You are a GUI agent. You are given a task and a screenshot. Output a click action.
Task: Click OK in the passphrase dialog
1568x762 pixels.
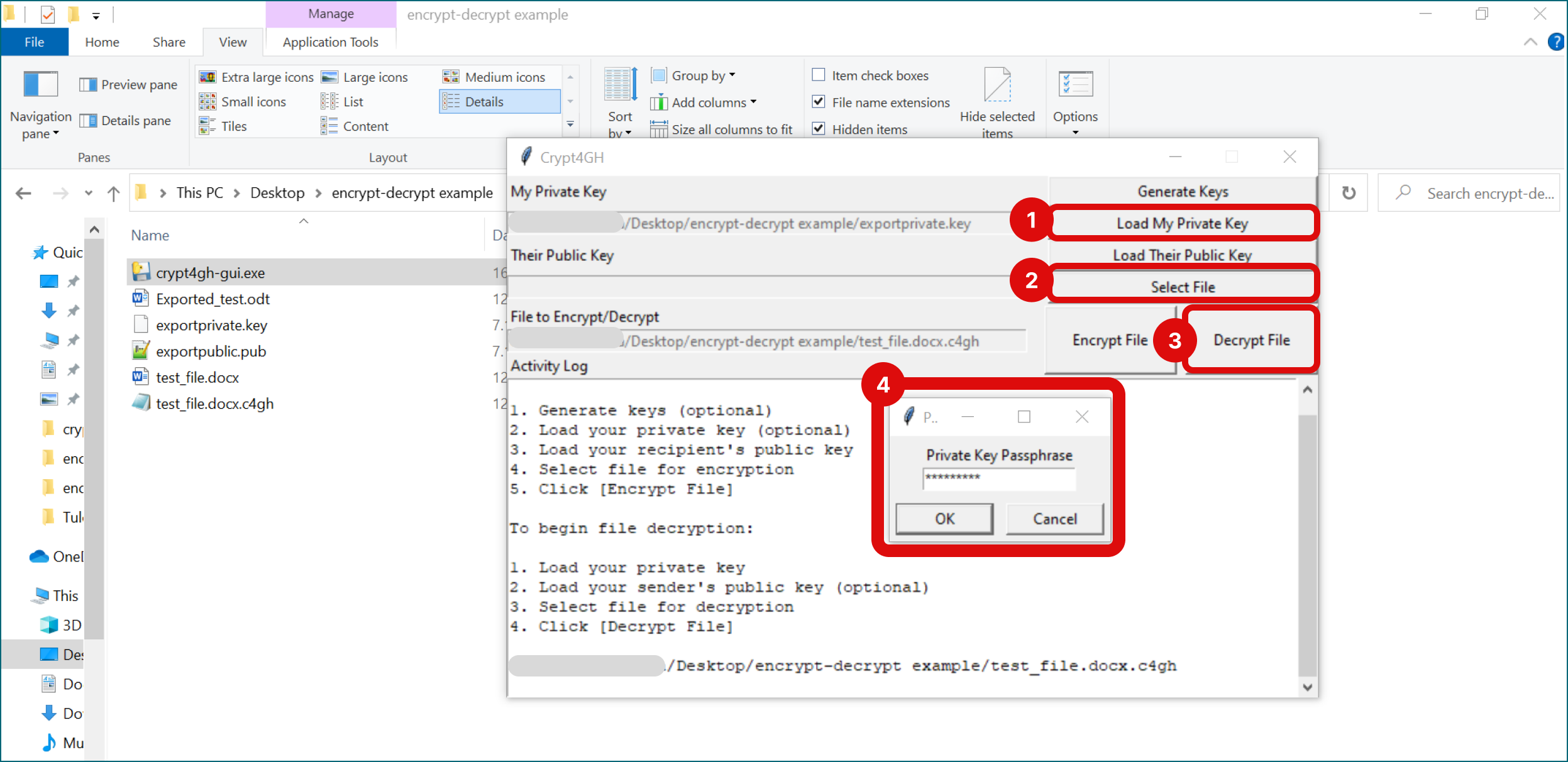(944, 518)
